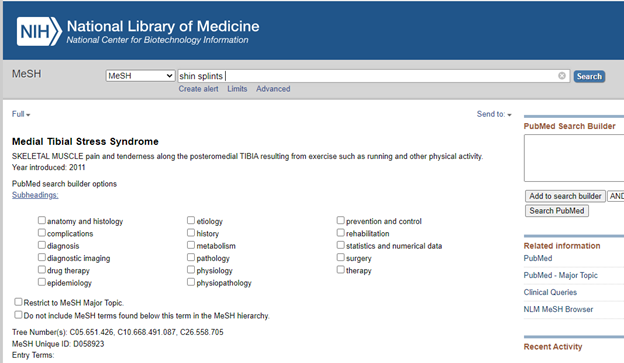This screenshot has width=624, height=363.
Task: Clear the search field with the X icon
Action: 562,76
